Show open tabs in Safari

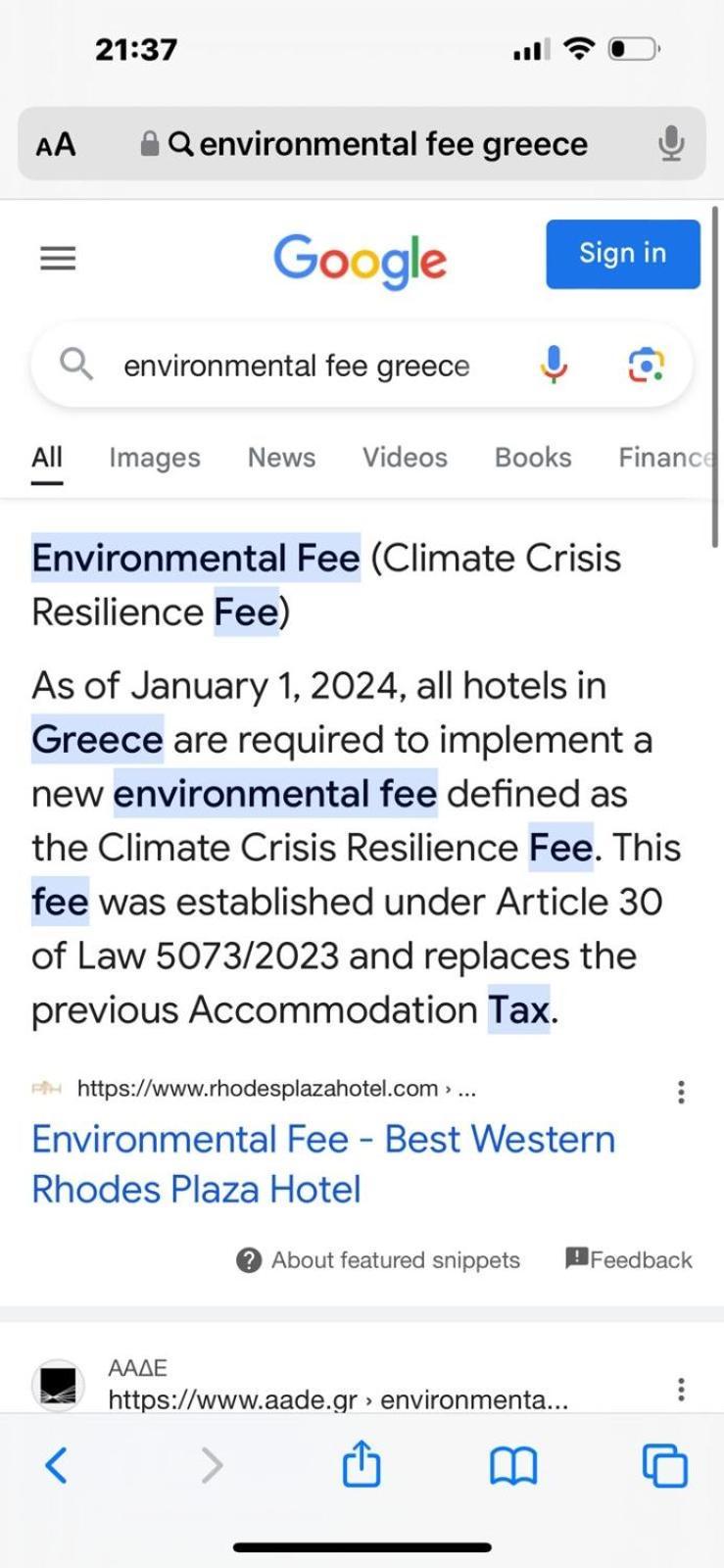(x=665, y=1466)
